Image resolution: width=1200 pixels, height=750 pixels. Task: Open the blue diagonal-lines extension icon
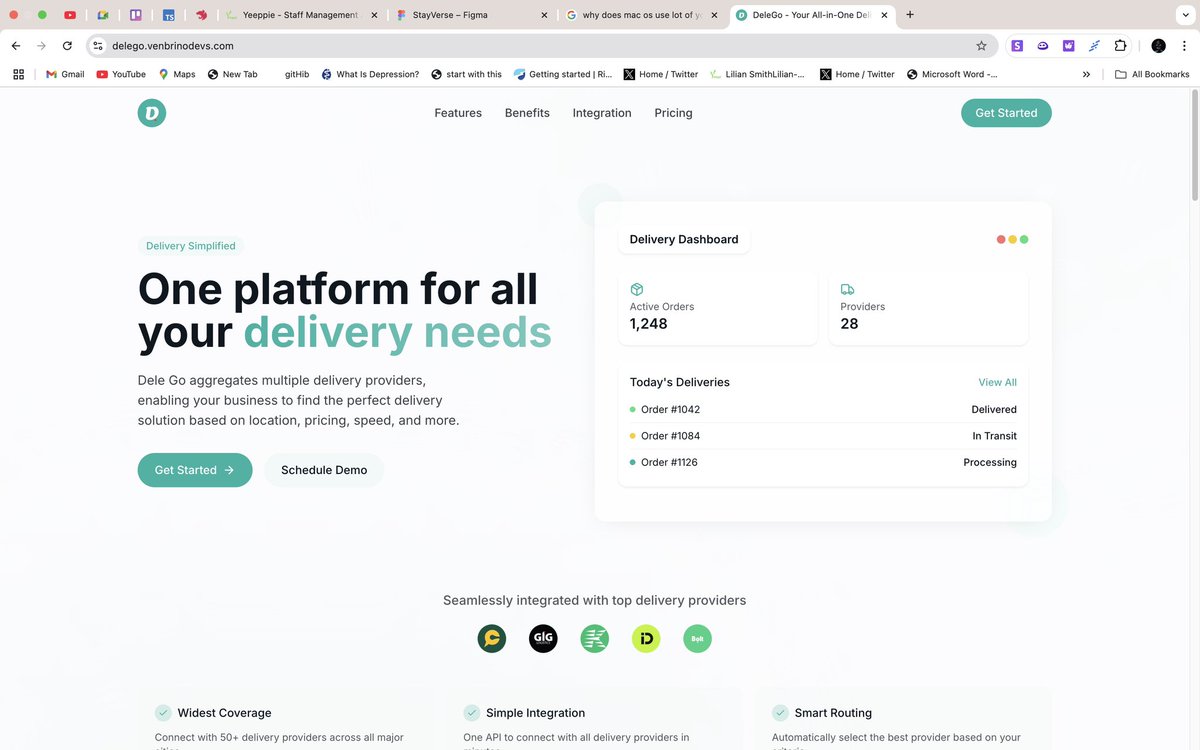coord(1094,46)
